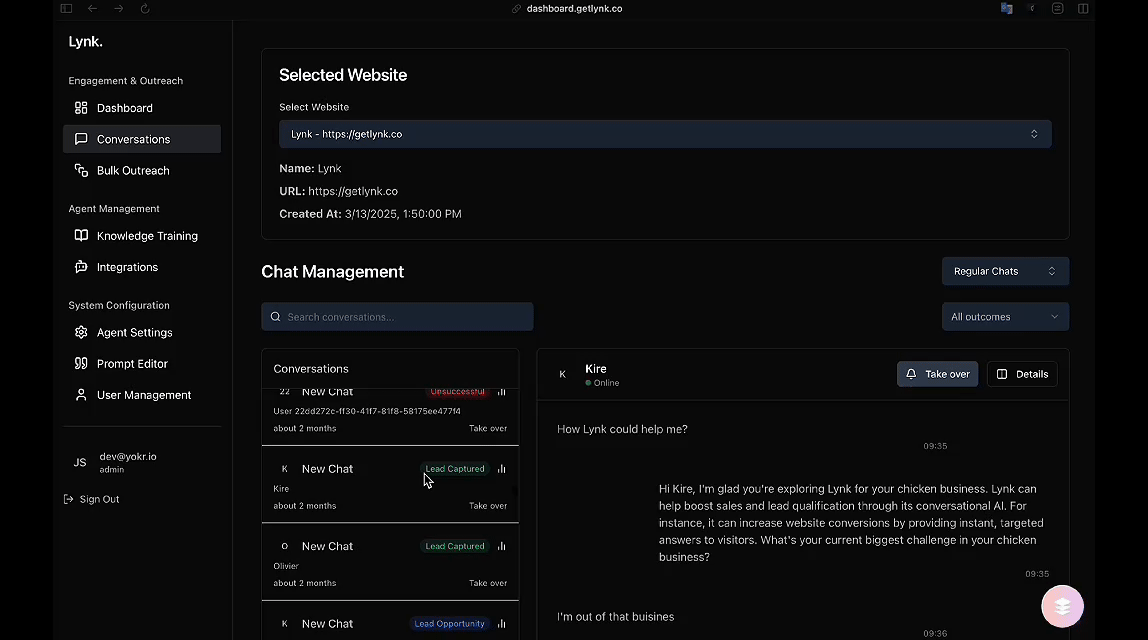The height and width of the screenshot is (640, 1148).
Task: Click the Integrations puzzle icon
Action: (81, 267)
